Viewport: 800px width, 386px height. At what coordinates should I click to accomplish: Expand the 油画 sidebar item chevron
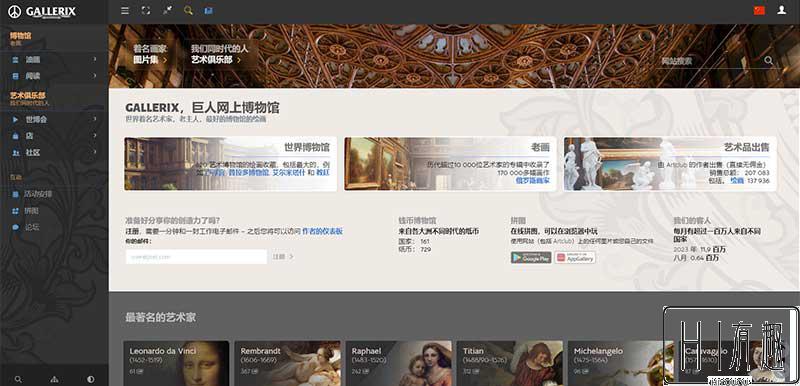coord(94,60)
